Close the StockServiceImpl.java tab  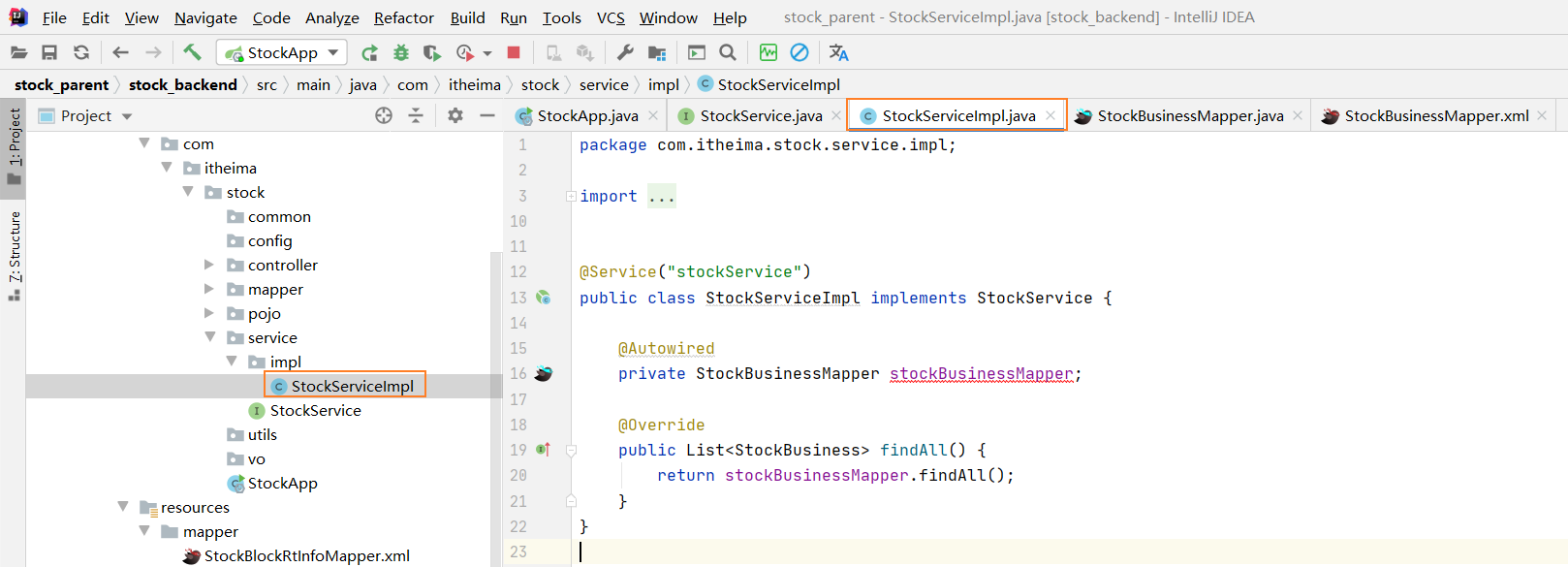[x=1051, y=115]
